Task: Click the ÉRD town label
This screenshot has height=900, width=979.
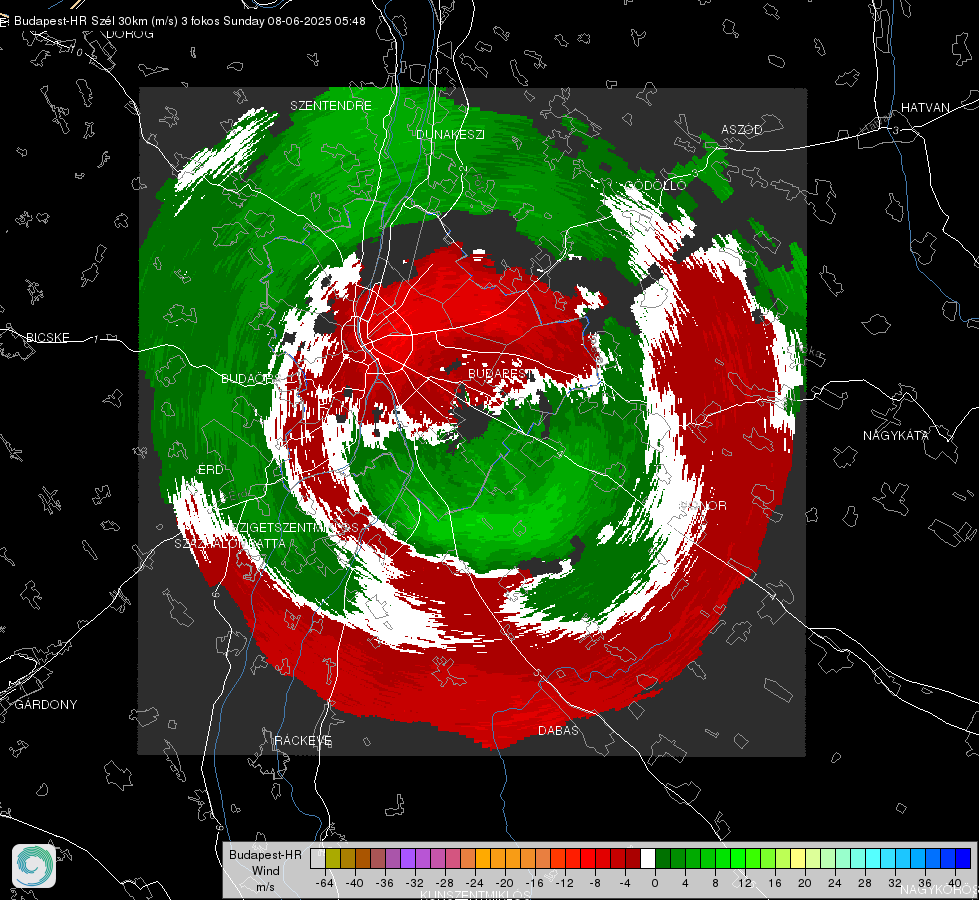Action: tap(210, 470)
